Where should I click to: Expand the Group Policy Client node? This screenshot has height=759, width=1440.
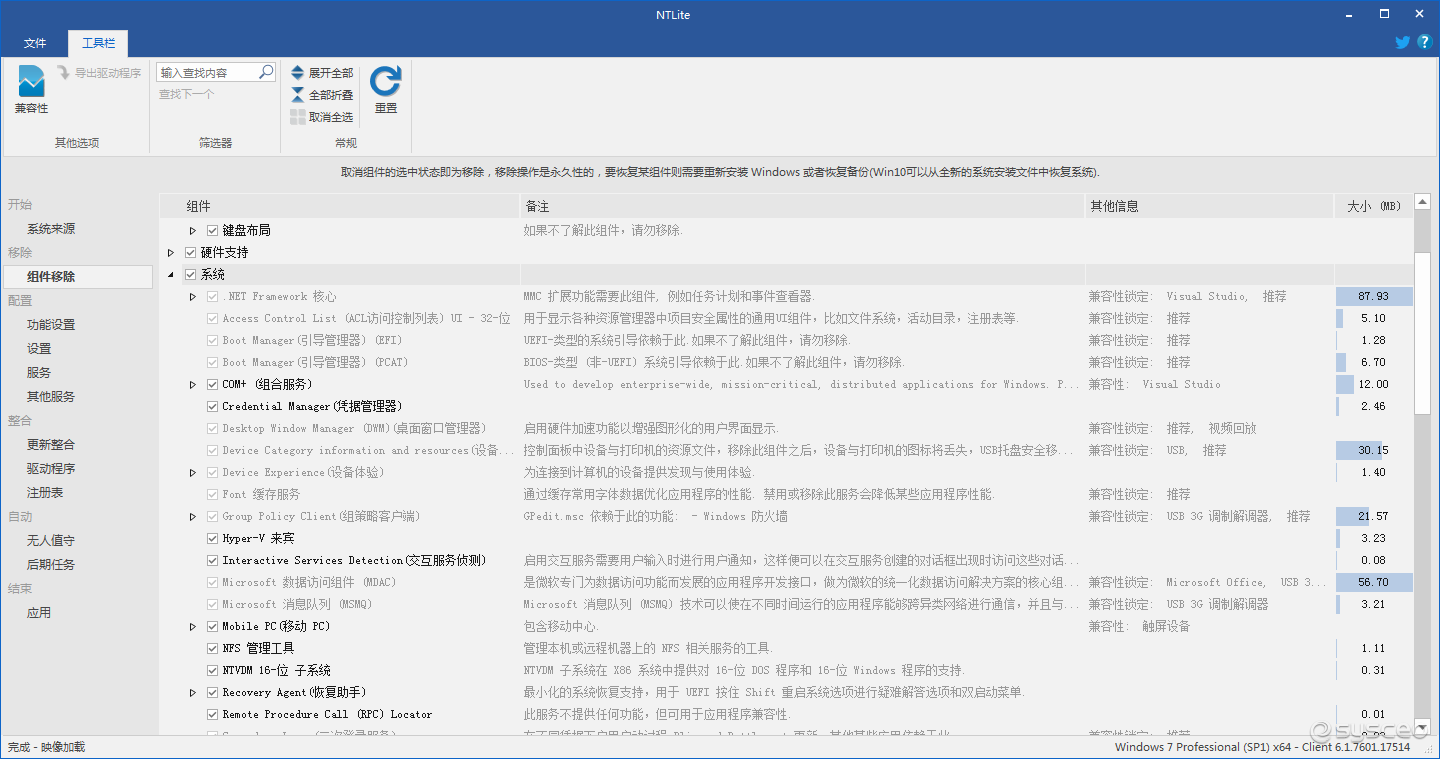tap(193, 517)
